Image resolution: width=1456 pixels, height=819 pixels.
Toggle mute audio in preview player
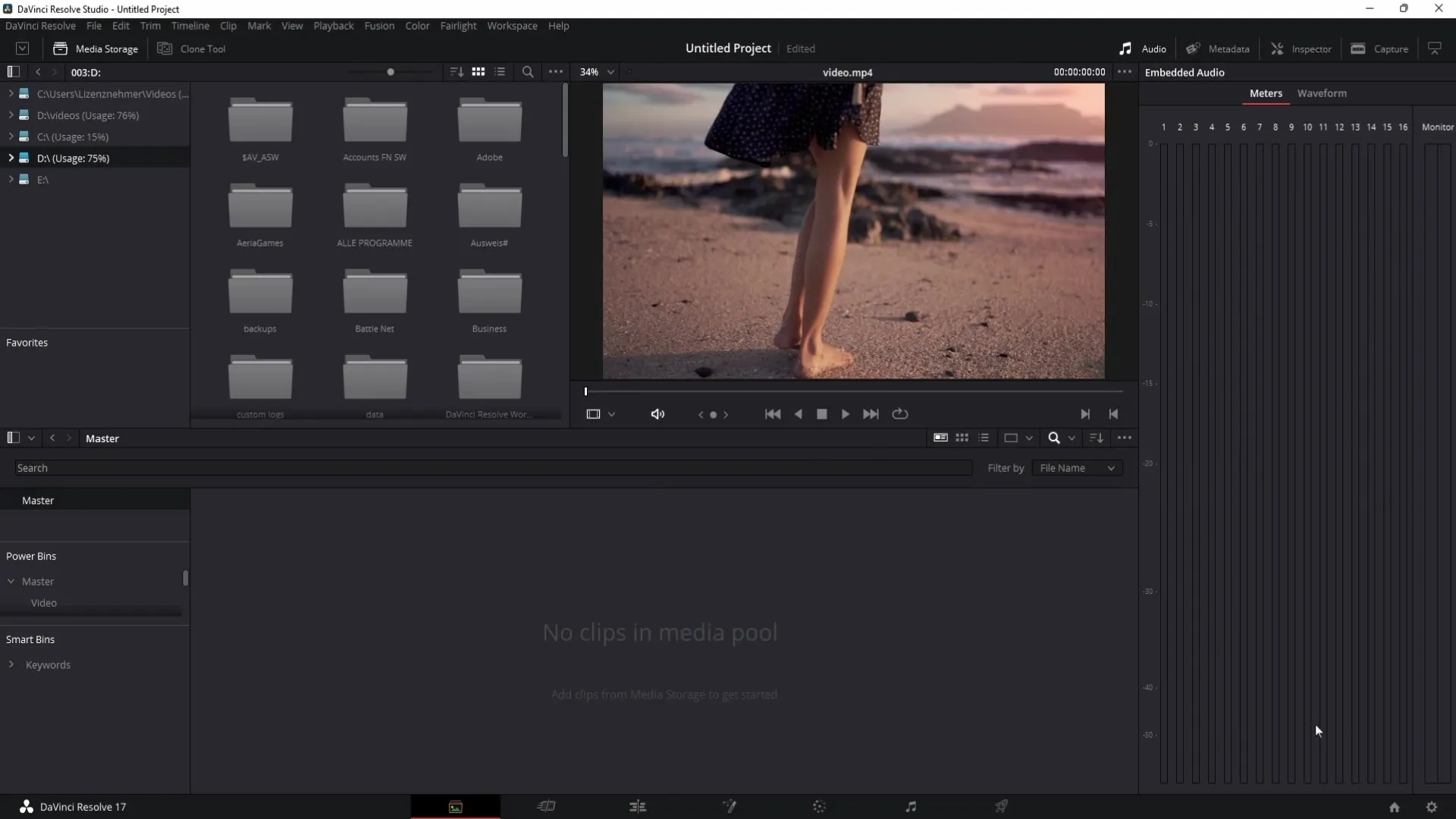pos(658,413)
